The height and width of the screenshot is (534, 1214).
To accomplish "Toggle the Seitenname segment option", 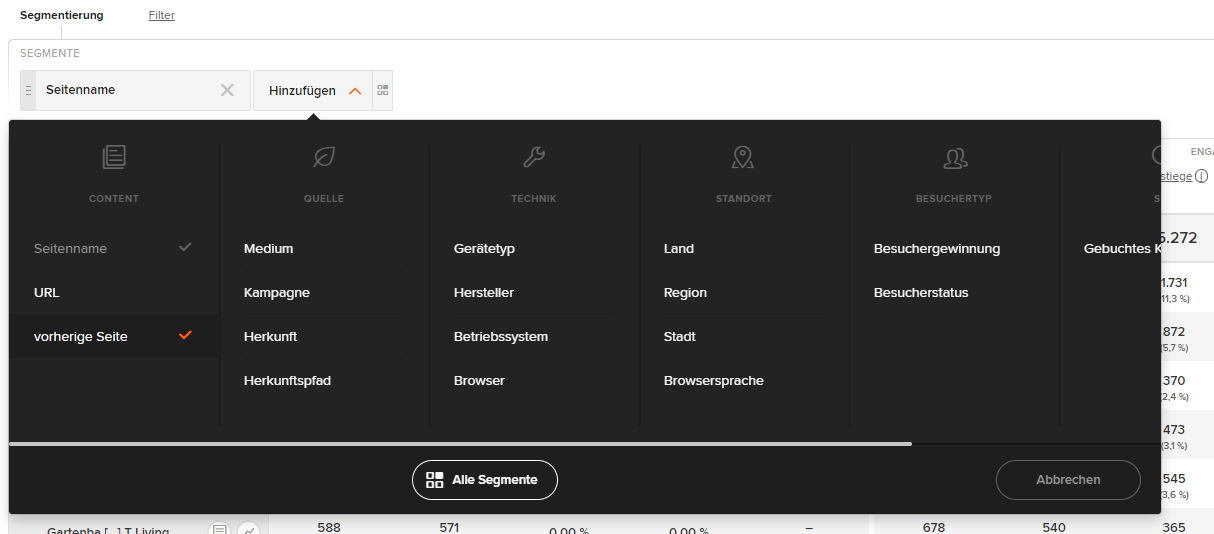I will (114, 248).
